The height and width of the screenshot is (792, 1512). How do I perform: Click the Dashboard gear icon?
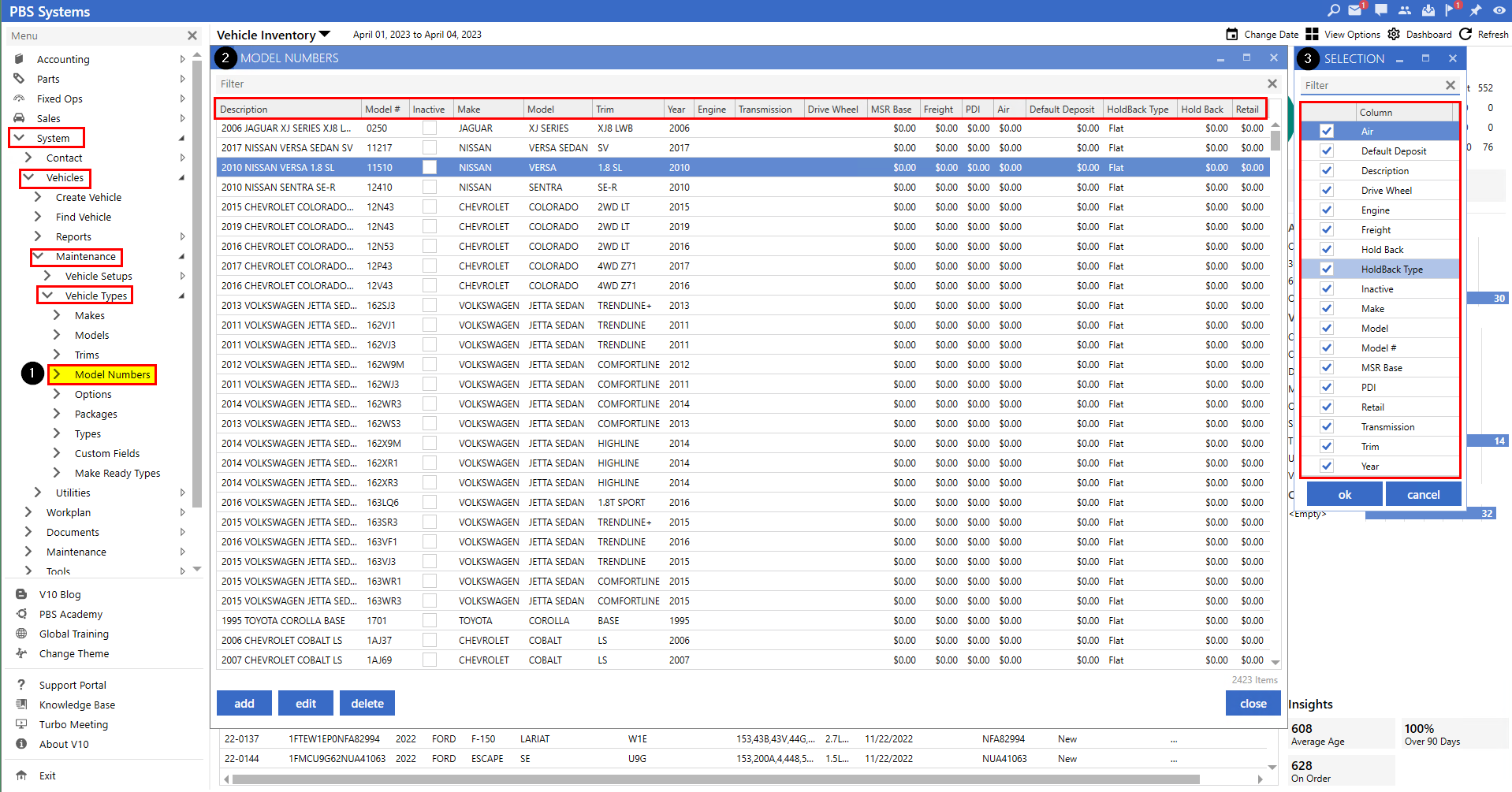click(x=1394, y=34)
